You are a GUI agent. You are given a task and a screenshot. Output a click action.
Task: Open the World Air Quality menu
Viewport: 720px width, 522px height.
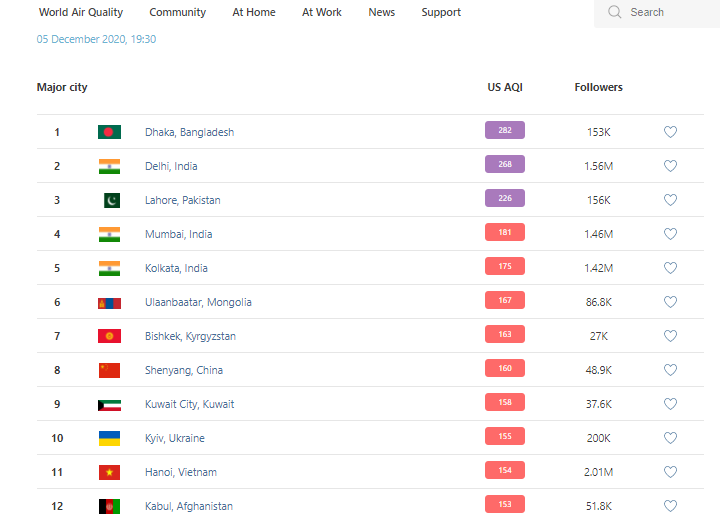(x=81, y=12)
